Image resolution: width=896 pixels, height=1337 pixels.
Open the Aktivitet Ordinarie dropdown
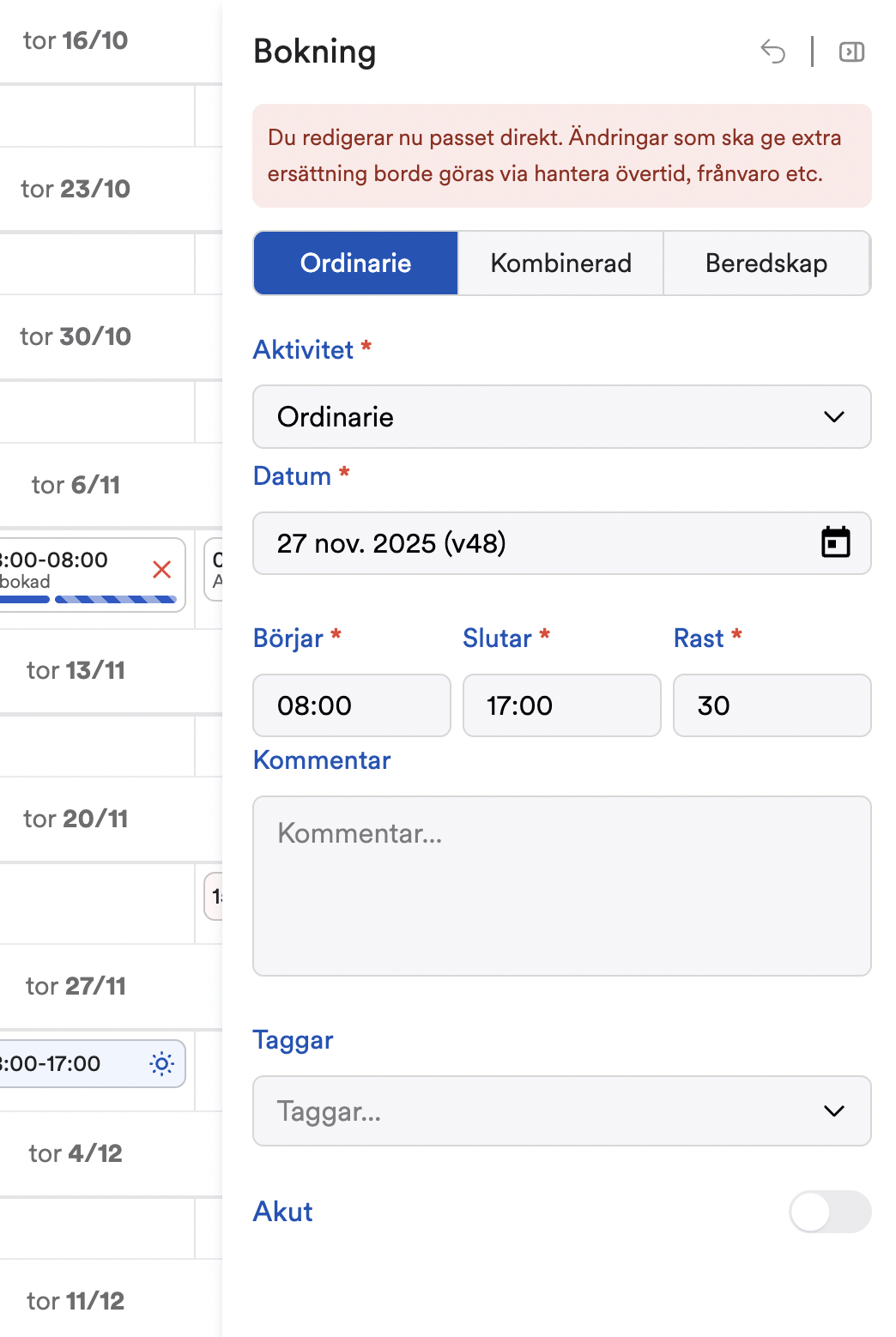(x=562, y=417)
